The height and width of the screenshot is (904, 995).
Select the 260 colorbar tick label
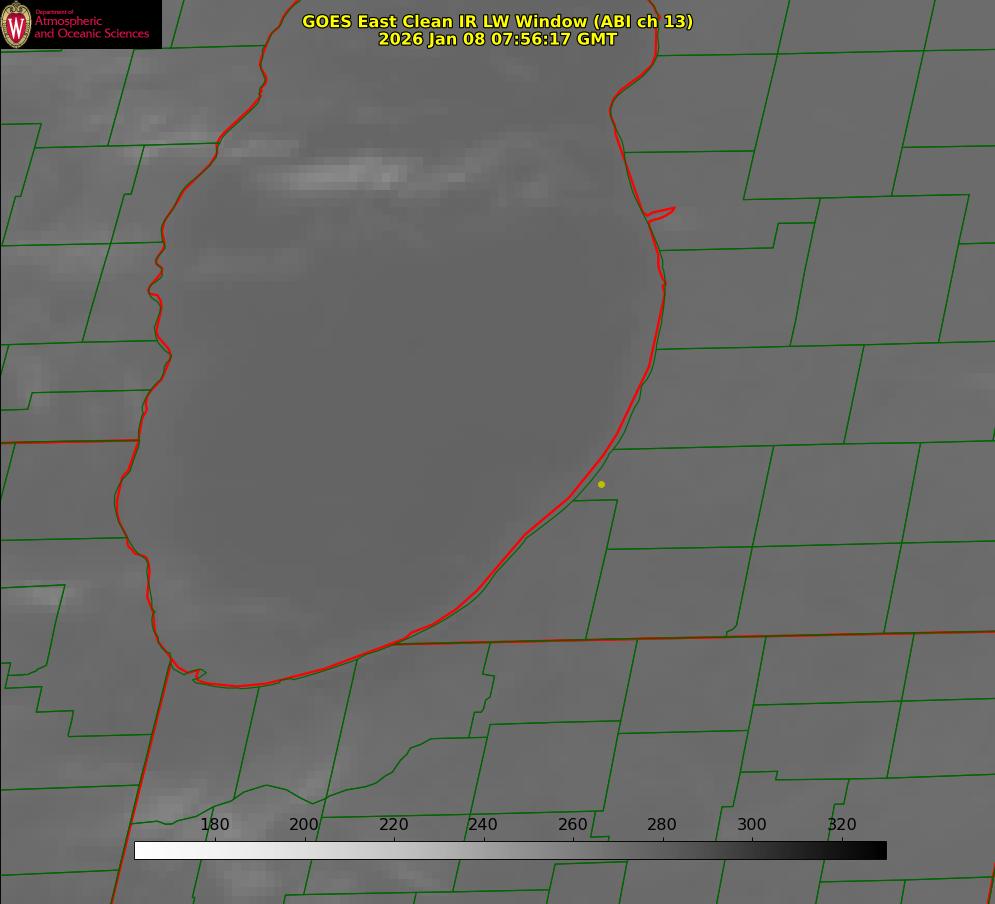tap(573, 825)
